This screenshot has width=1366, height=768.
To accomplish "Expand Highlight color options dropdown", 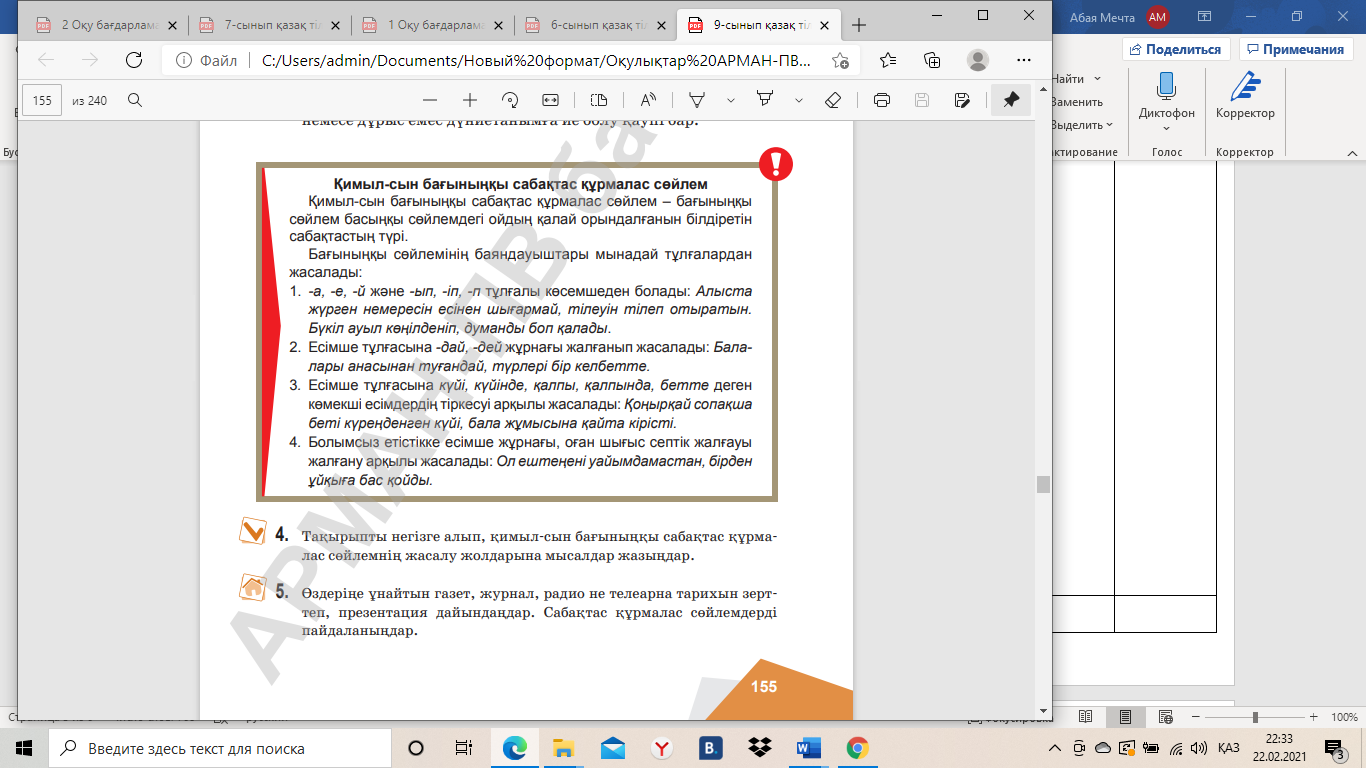I will [x=799, y=100].
